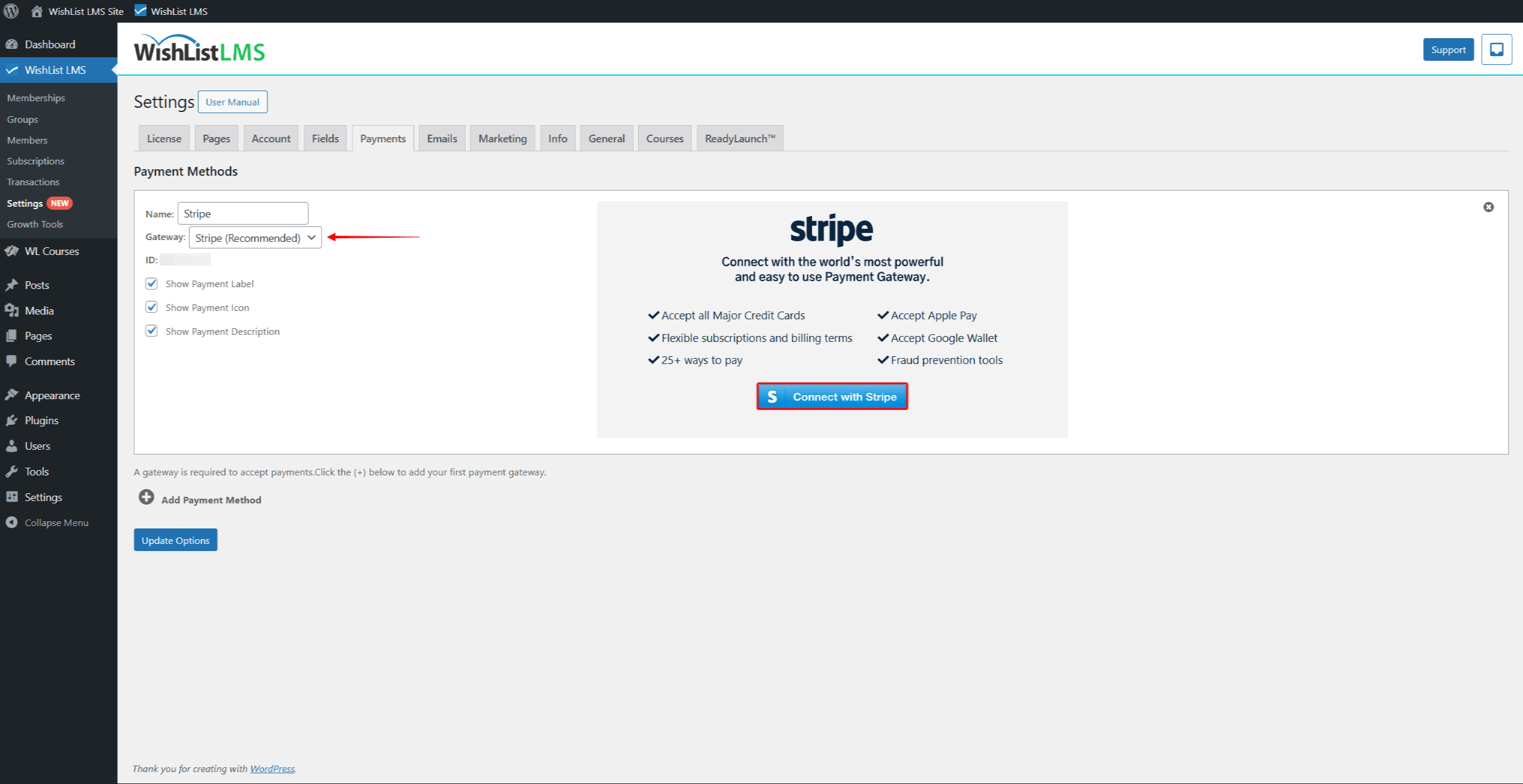The height and width of the screenshot is (784, 1523).
Task: Remove the Stripe payment method via the x icon
Action: point(1489,207)
